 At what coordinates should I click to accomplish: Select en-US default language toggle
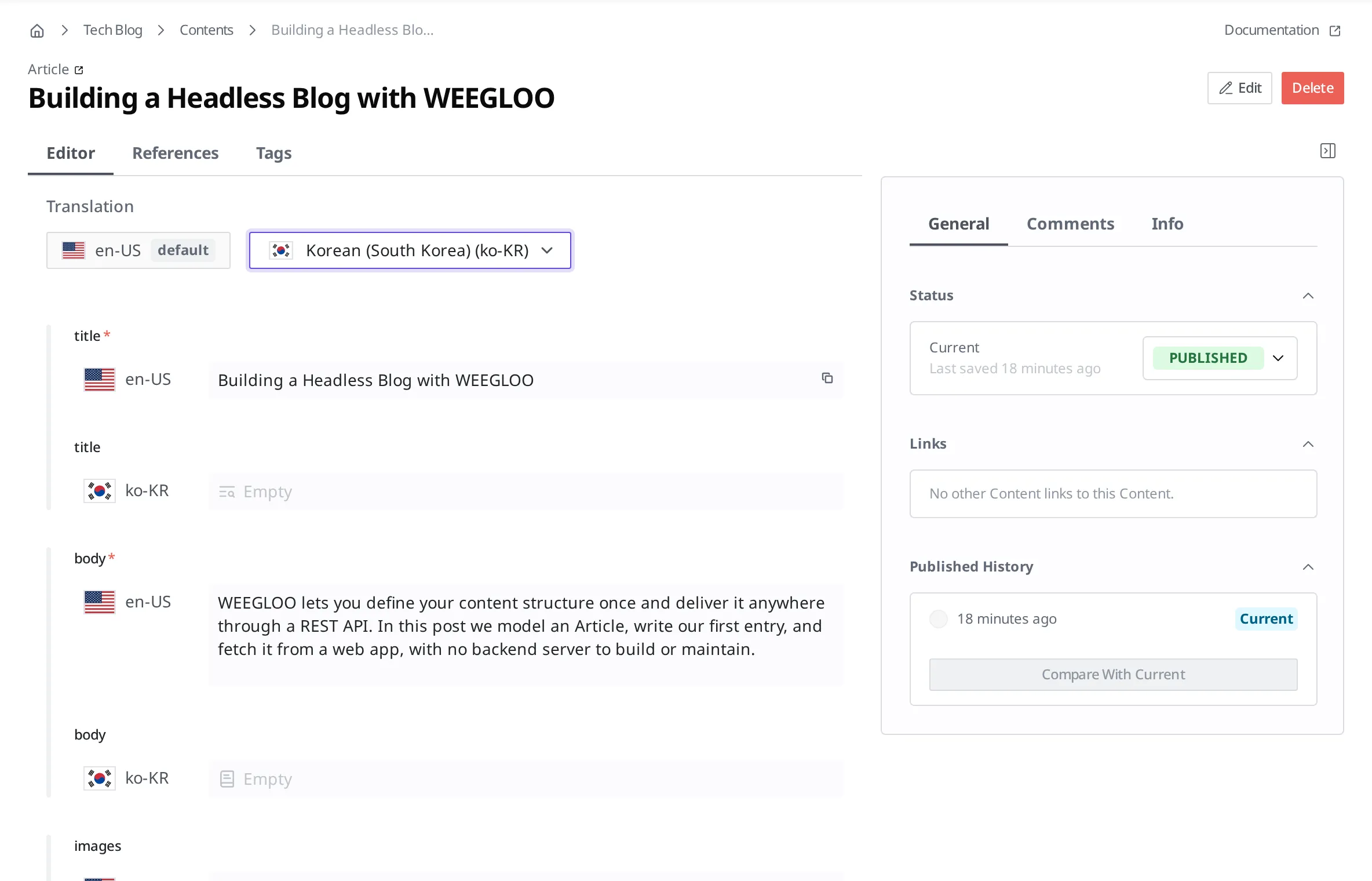click(x=138, y=250)
